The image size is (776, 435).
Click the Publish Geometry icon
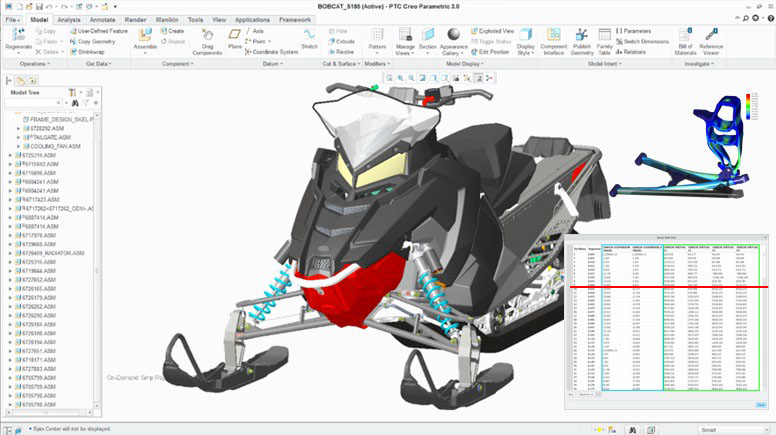point(582,35)
